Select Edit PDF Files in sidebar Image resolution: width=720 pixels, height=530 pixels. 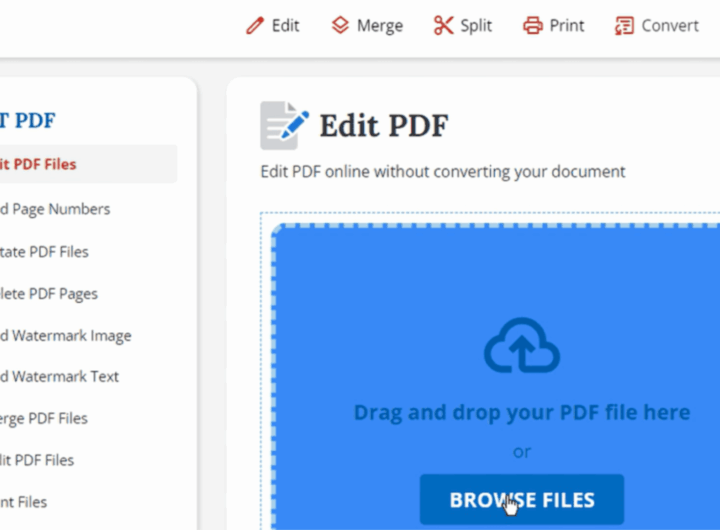tap(38, 164)
